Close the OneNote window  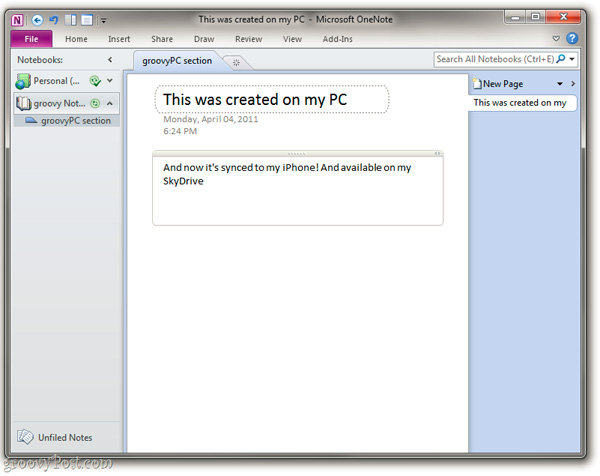click(x=563, y=17)
